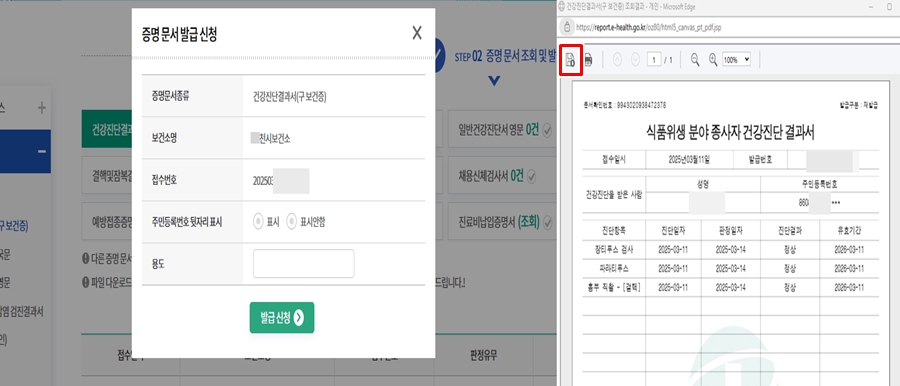Screen dimensions: 900x386
Task: Zoom out the report with the minus magnifier
Action: pos(695,59)
